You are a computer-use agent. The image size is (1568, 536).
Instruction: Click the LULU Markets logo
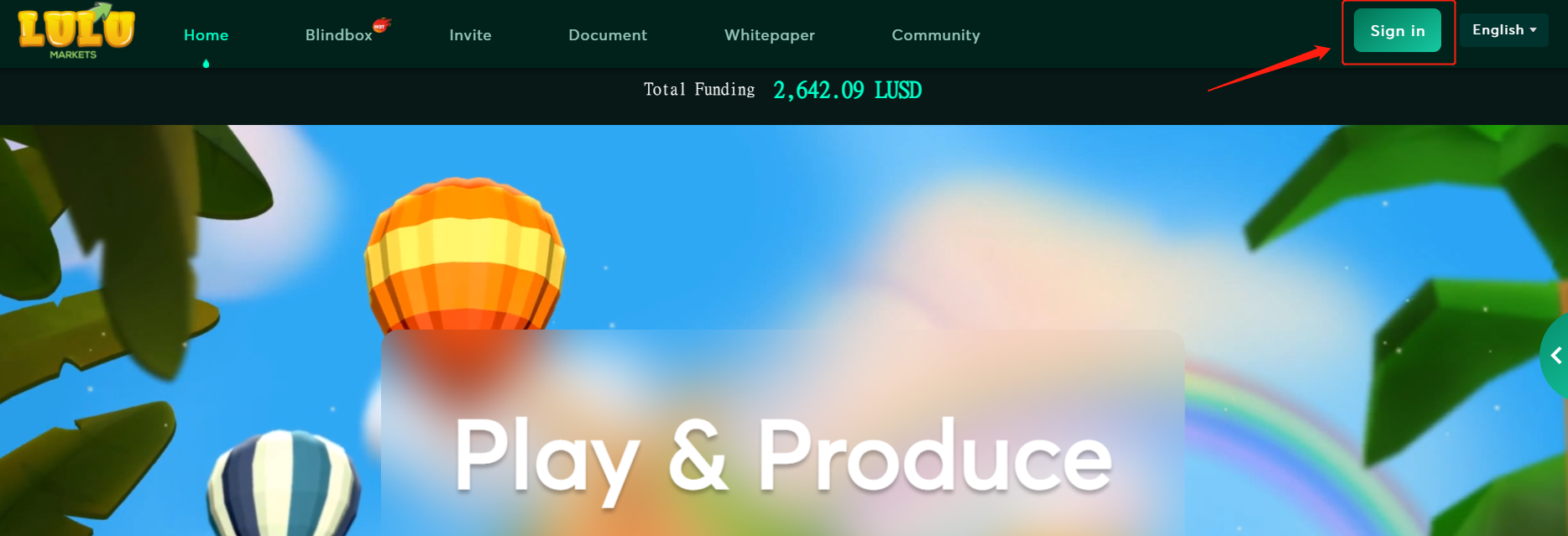coord(76,32)
